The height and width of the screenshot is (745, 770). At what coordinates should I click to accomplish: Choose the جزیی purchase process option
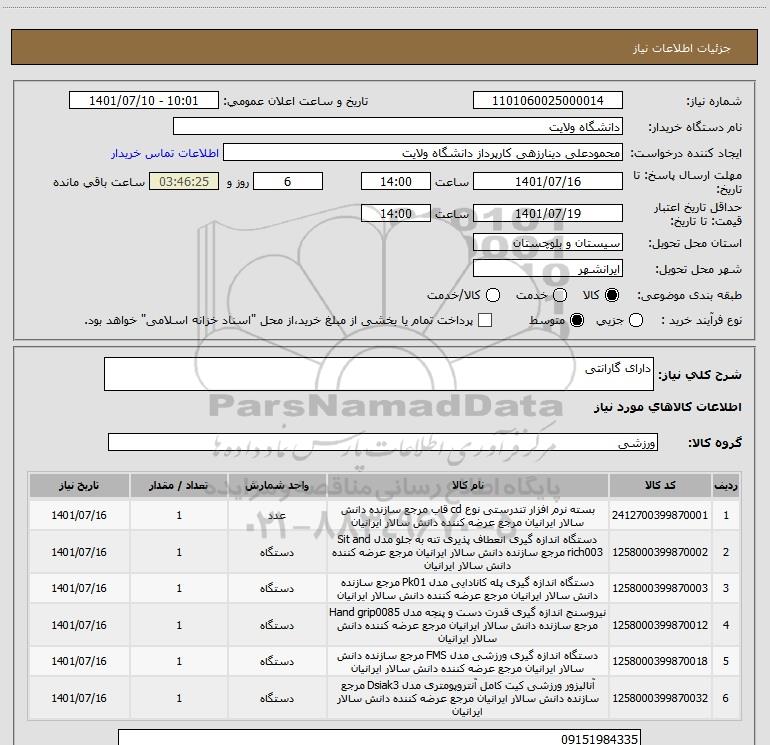(635, 320)
